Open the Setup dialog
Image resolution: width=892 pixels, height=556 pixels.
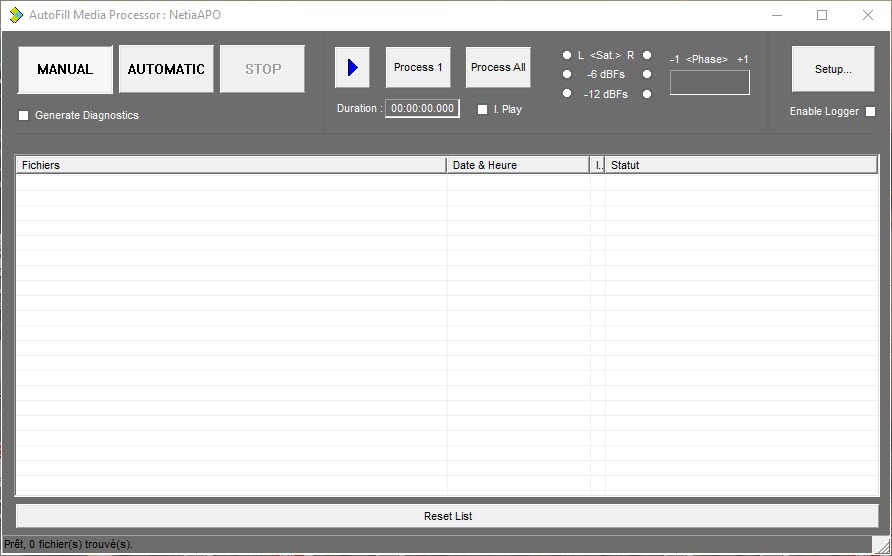coord(833,69)
